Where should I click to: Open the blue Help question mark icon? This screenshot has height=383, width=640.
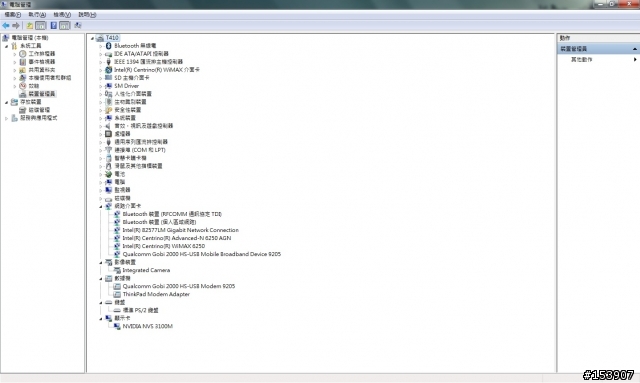click(53, 26)
